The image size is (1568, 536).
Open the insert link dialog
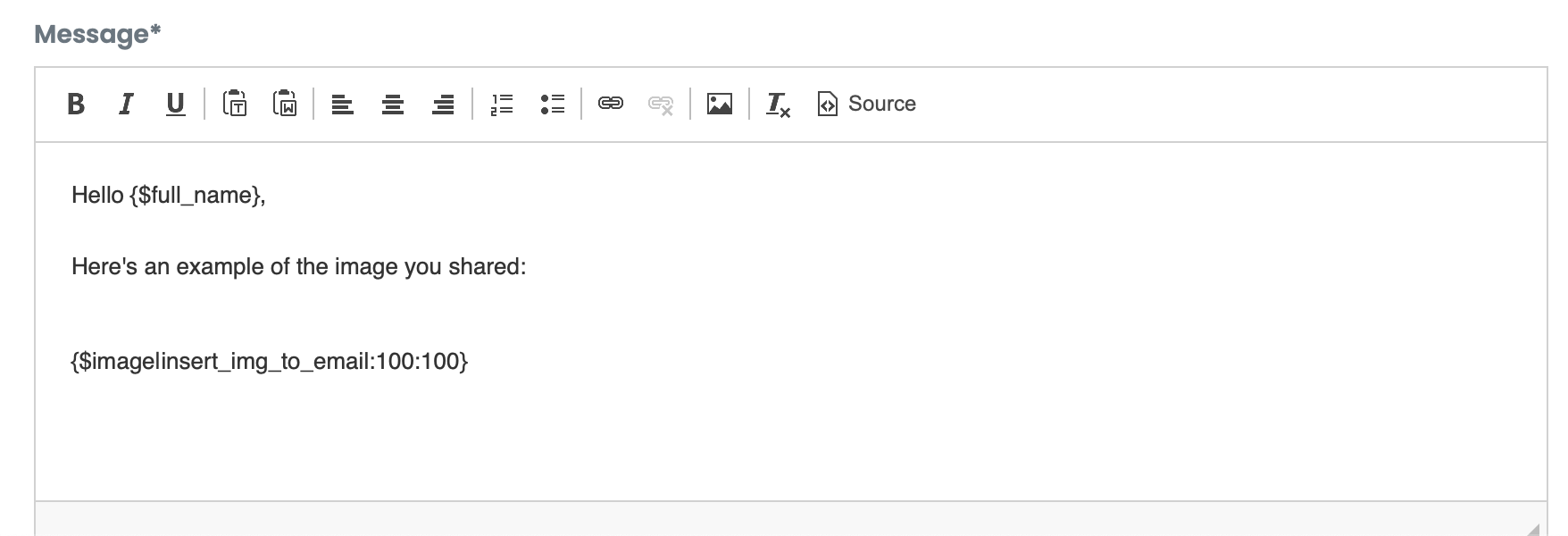(x=611, y=104)
